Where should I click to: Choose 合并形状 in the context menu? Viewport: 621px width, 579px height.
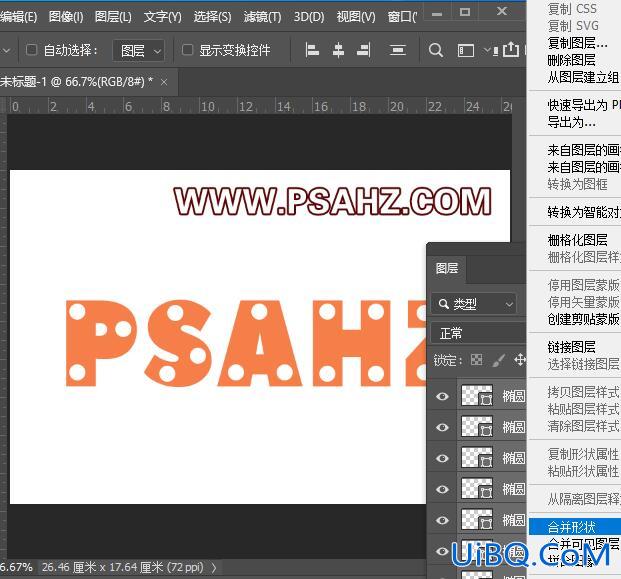click(x=575, y=527)
